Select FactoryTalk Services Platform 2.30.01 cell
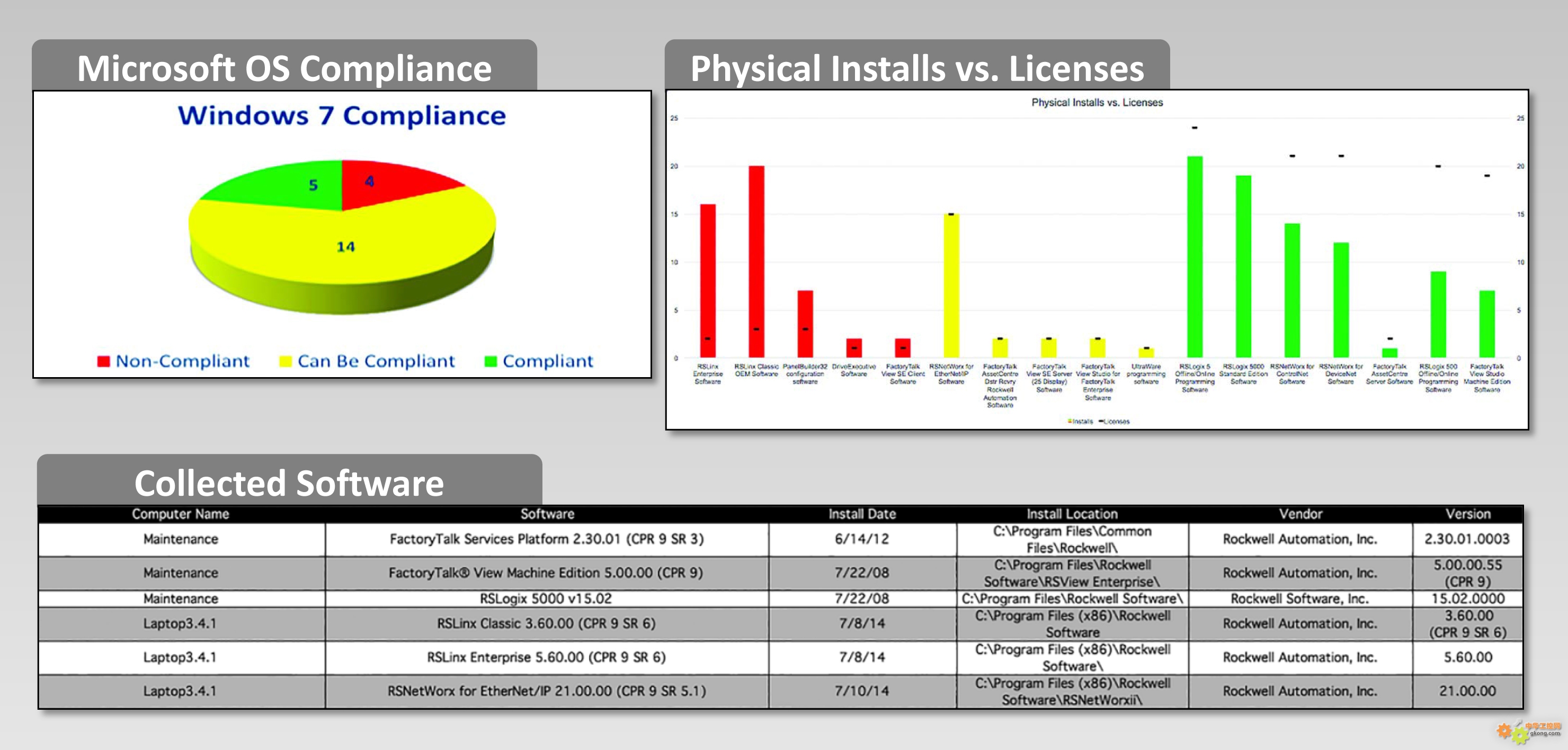 547,539
